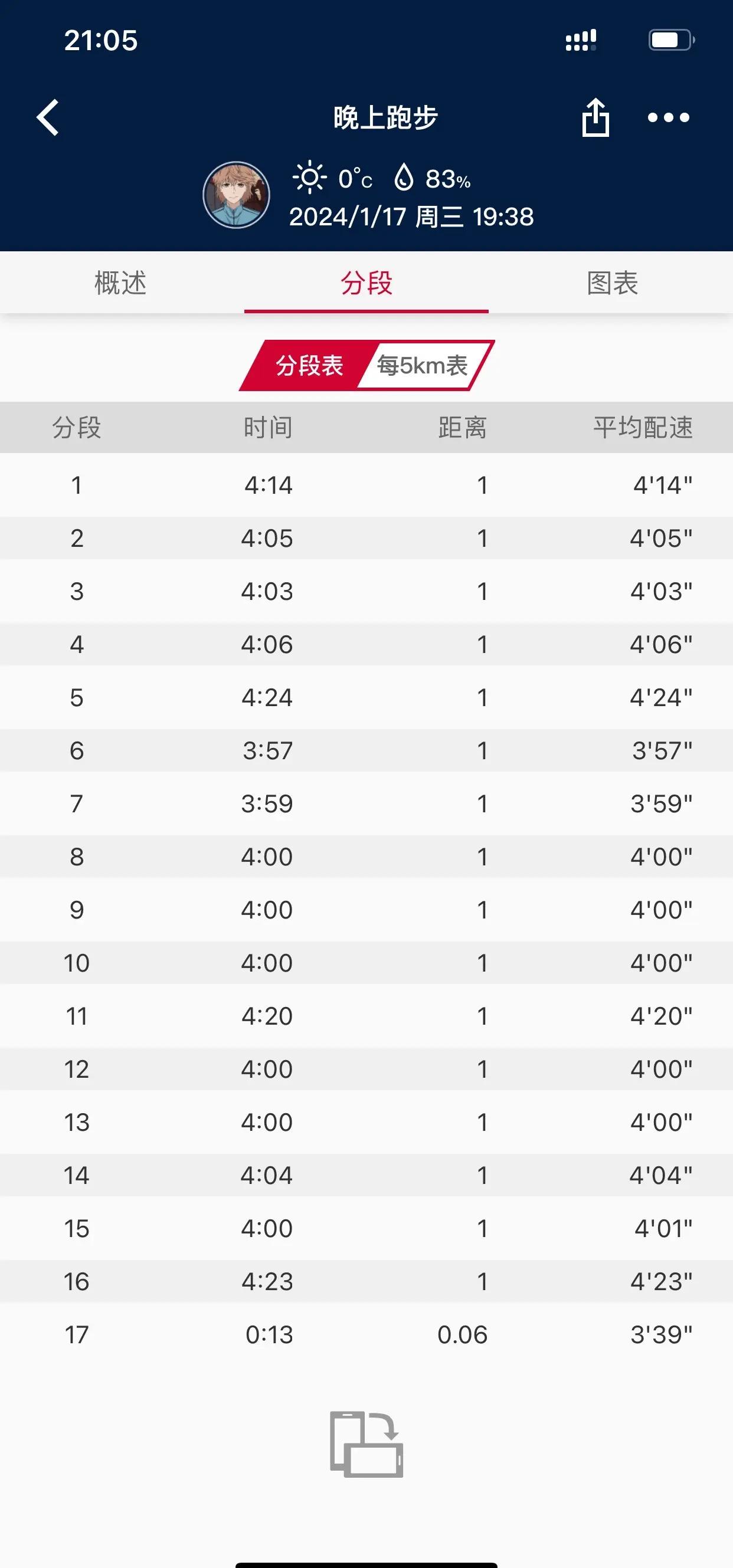The image size is (733, 1568).
Task: Tap the user avatar picture
Action: 236,195
